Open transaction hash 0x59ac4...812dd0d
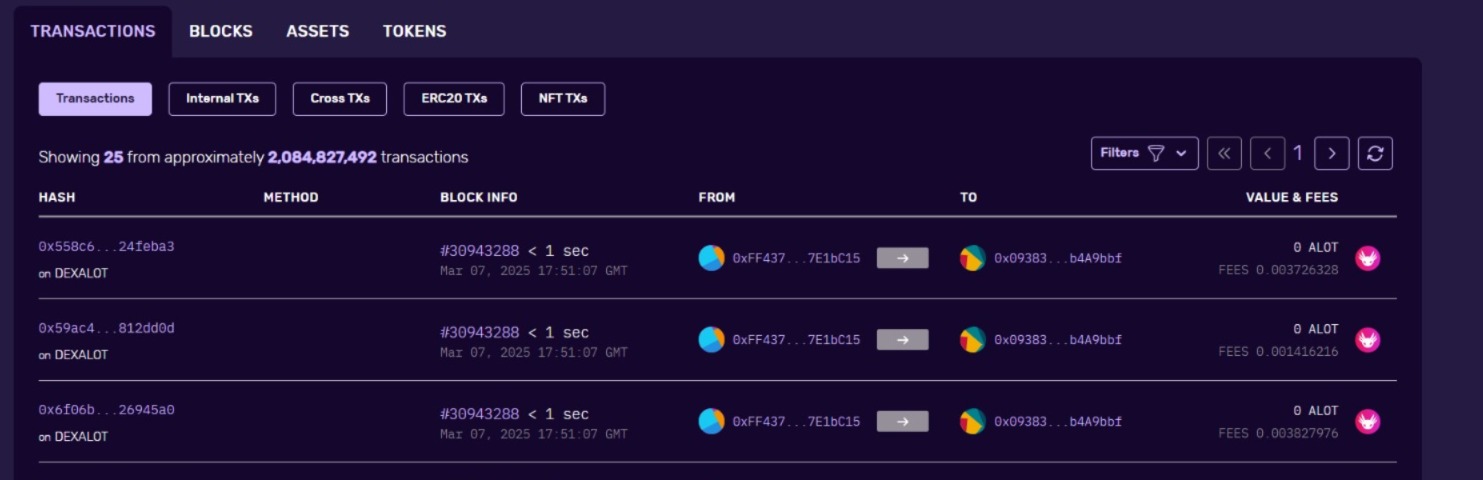The width and height of the screenshot is (1483, 480). click(x=106, y=328)
